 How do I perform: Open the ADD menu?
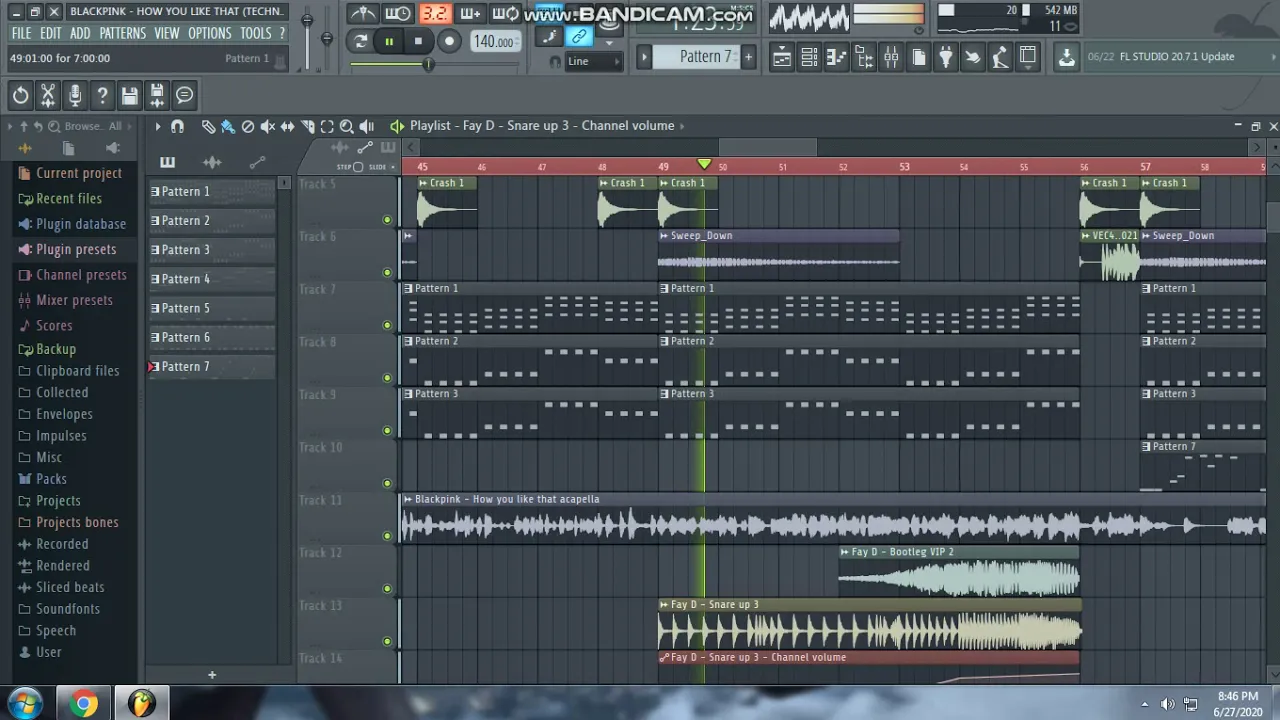[80, 33]
